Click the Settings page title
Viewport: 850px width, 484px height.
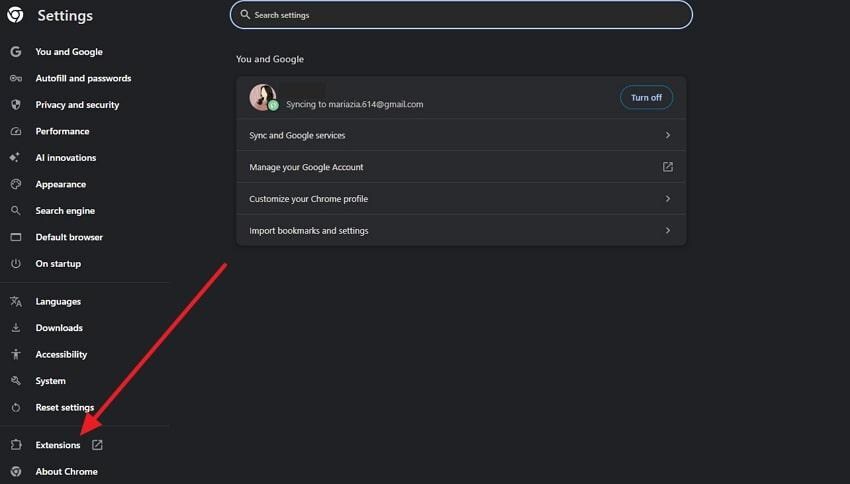pos(65,15)
